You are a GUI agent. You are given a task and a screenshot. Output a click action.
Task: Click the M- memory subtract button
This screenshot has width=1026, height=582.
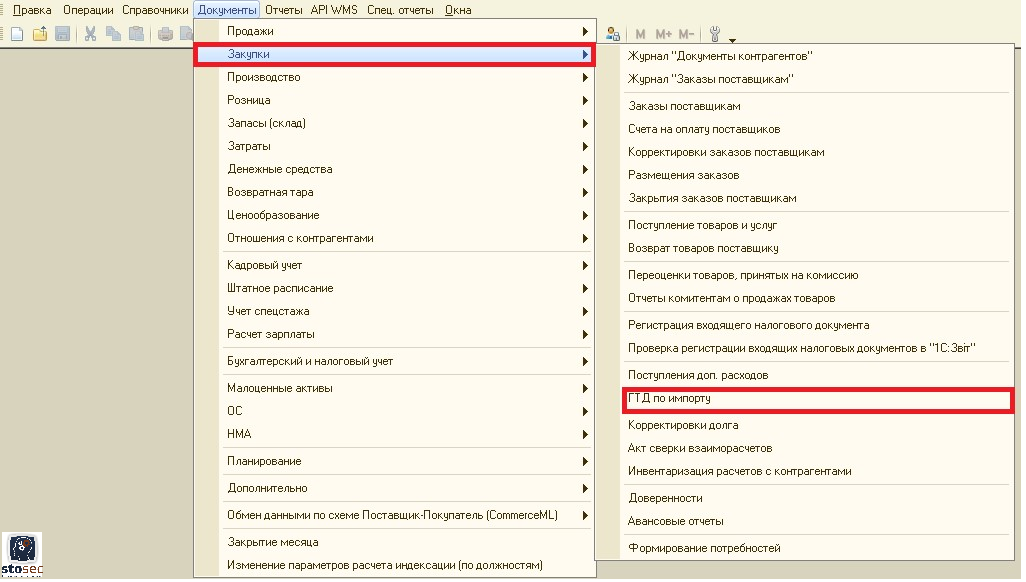coord(686,34)
